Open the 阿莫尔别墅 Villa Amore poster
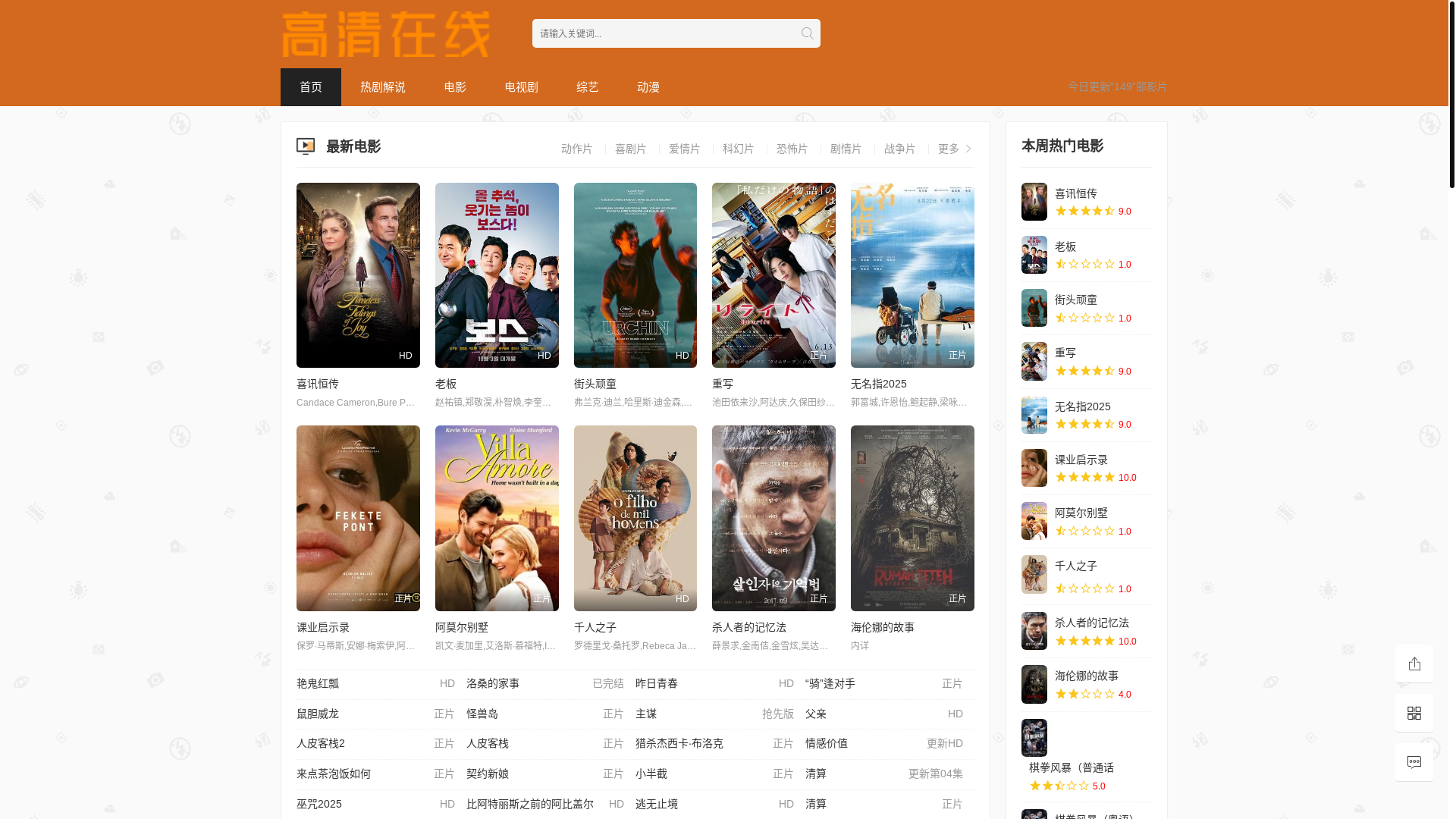1456x819 pixels. [497, 518]
